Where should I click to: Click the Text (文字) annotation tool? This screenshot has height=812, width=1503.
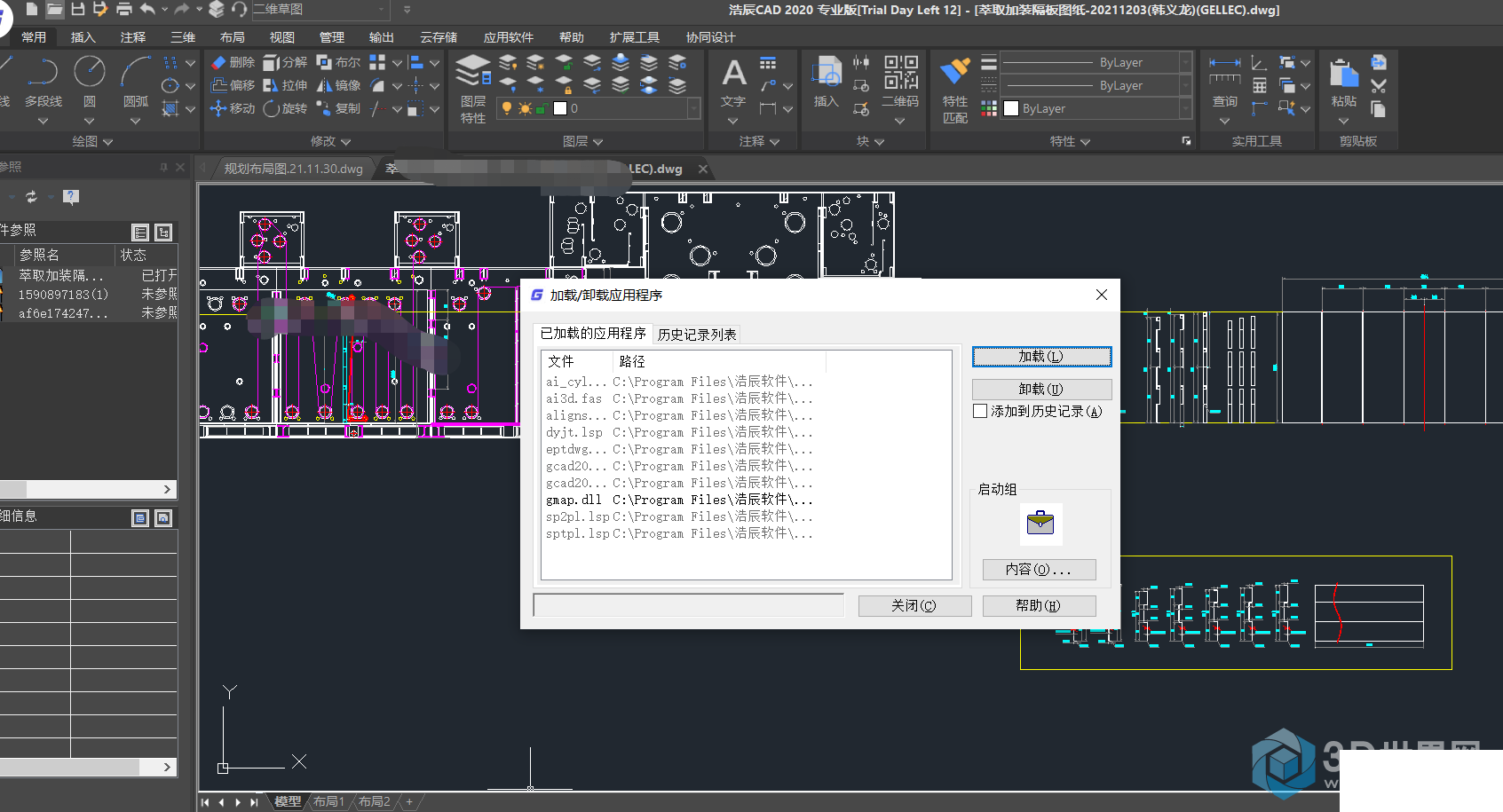pos(733,84)
